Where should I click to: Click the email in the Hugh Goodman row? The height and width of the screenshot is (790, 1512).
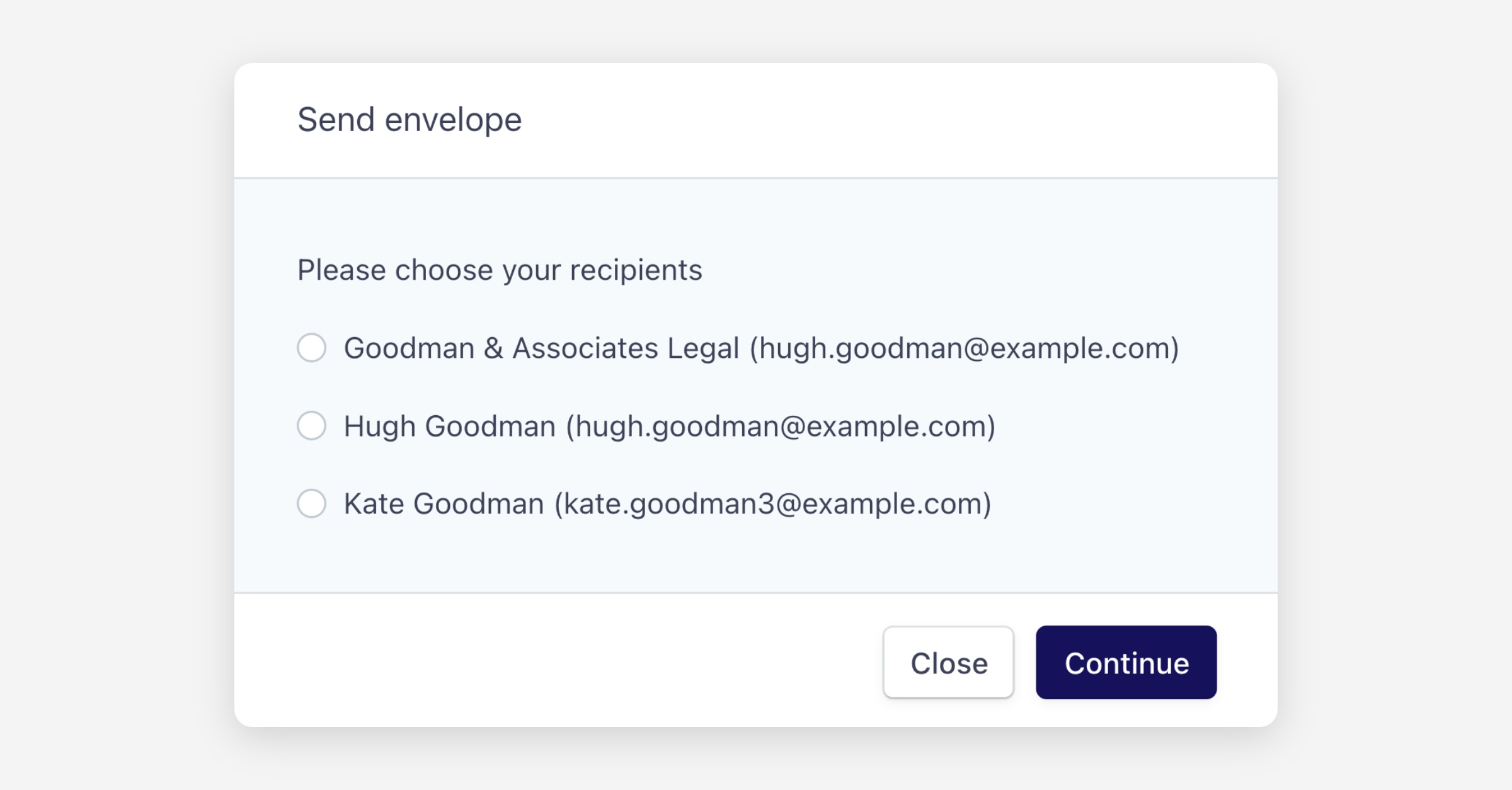(781, 426)
